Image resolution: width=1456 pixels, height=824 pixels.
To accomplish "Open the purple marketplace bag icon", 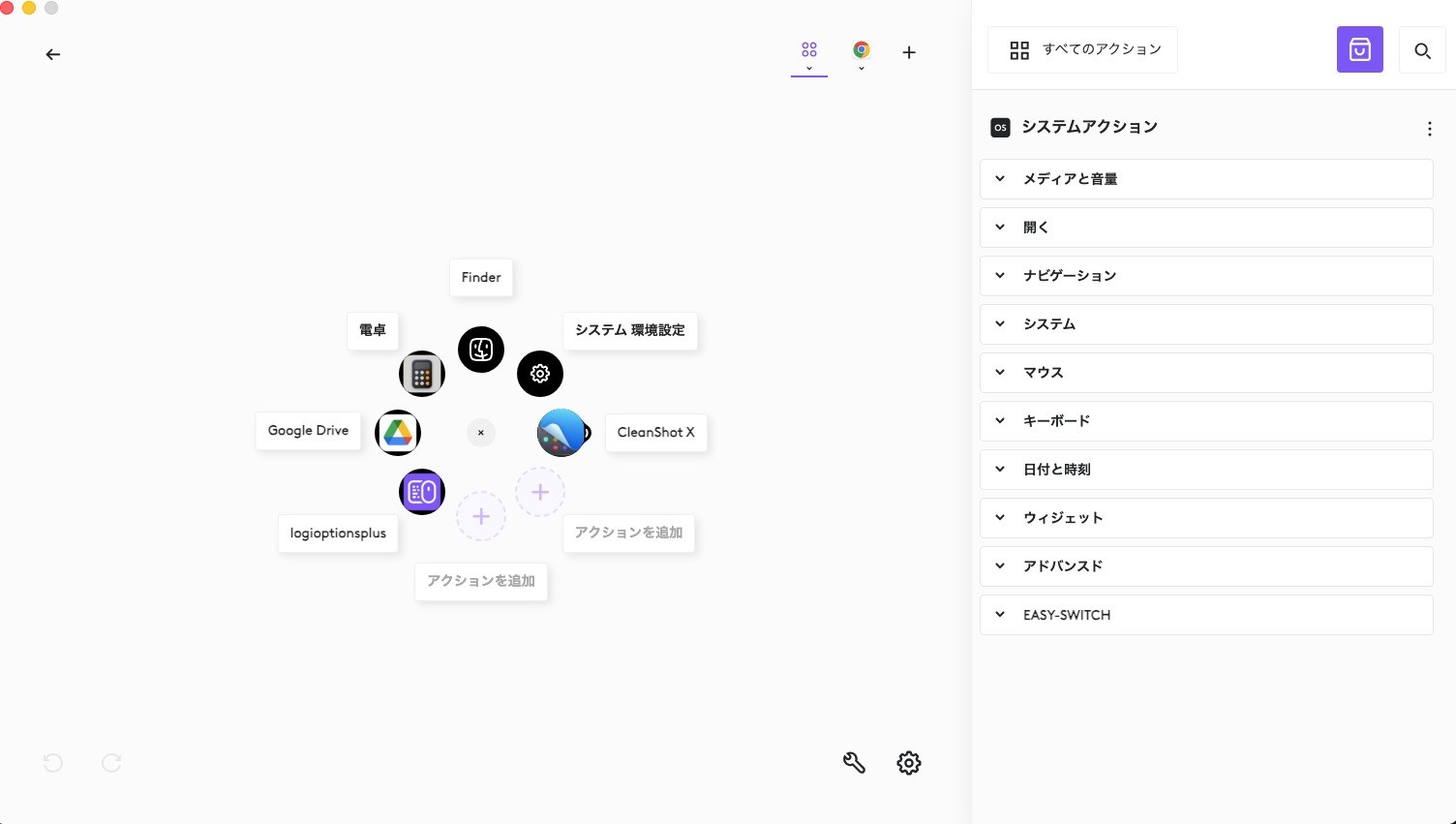I will click(1360, 49).
